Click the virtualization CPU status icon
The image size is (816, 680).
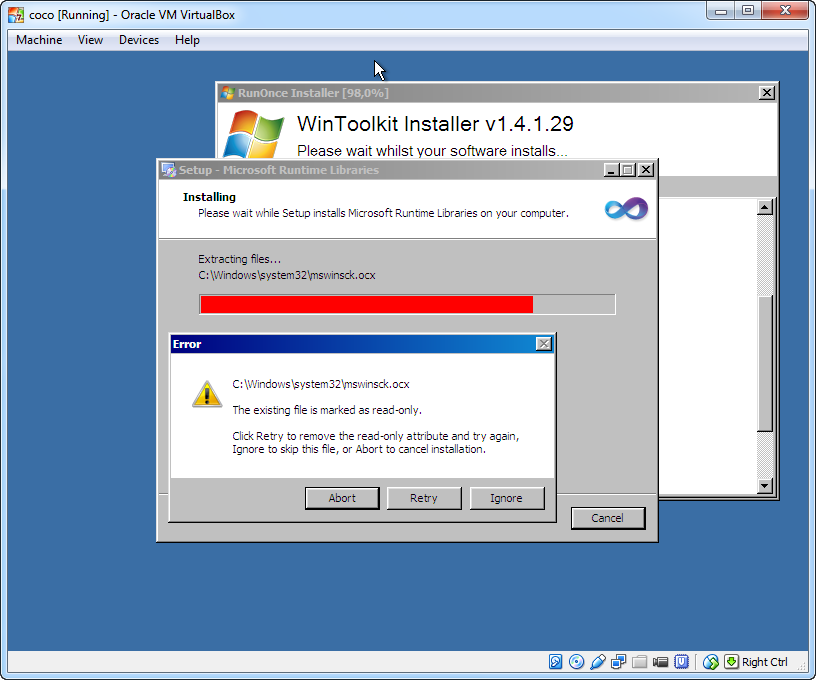[681, 662]
